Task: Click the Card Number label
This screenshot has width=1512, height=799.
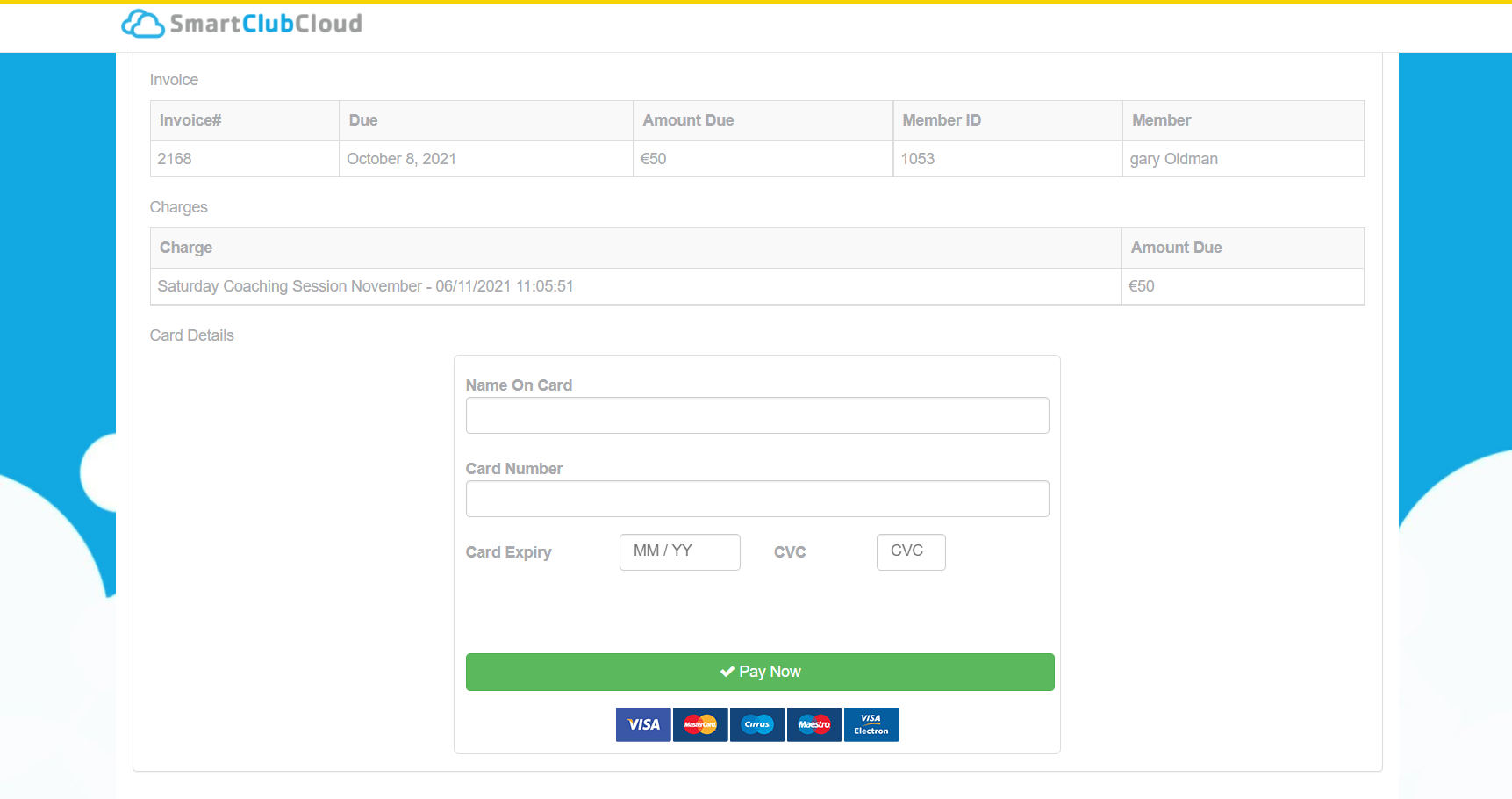Action: pos(513,469)
